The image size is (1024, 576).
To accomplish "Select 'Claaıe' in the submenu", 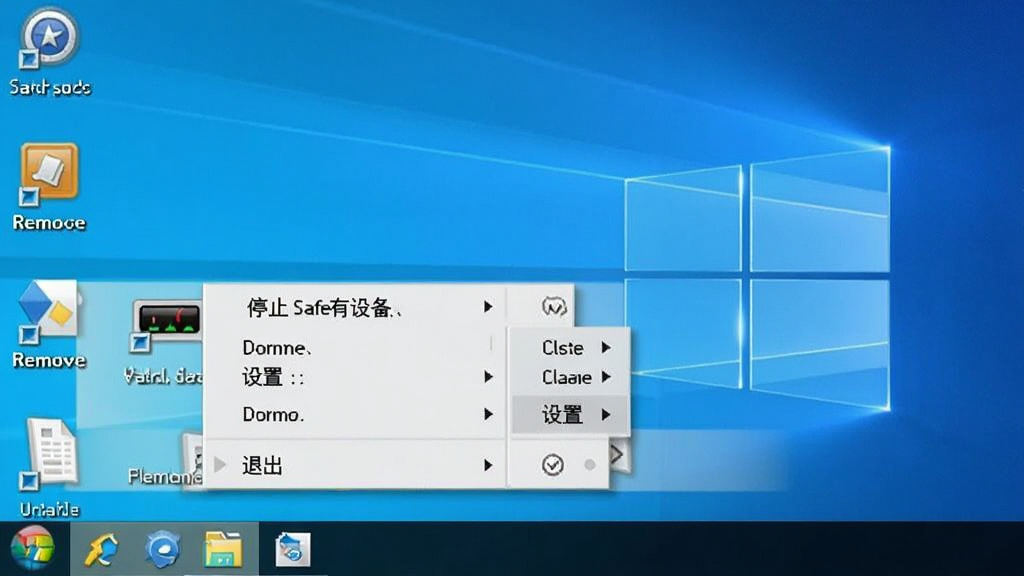I will 569,377.
